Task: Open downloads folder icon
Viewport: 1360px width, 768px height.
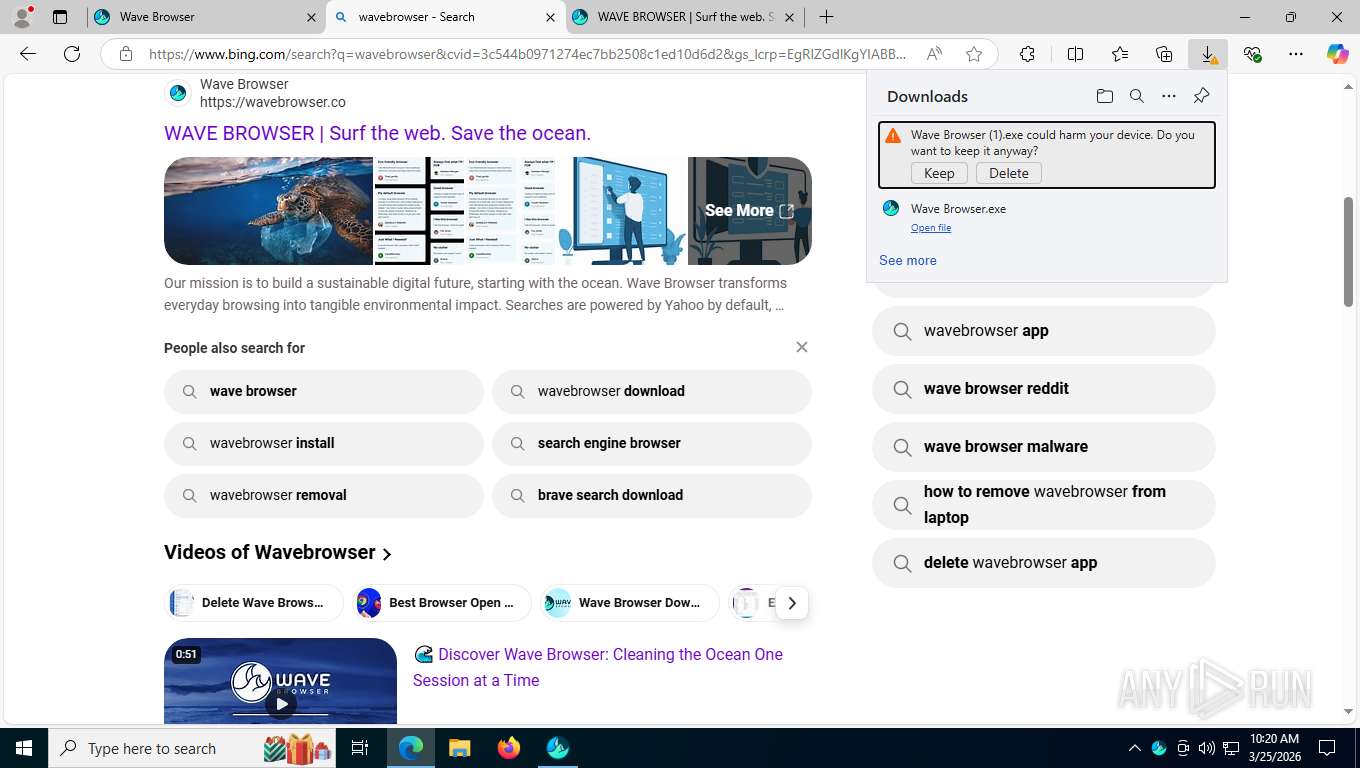Action: 1104,96
